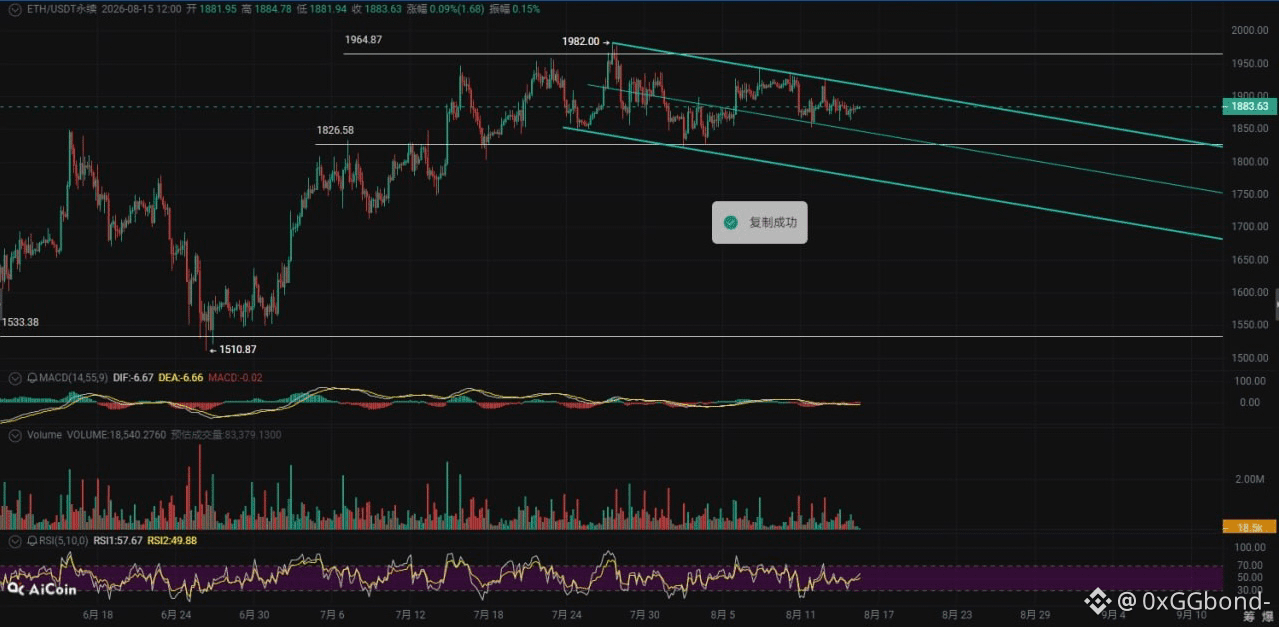Collapse the Volume indicator pane chevron

(x=14, y=435)
